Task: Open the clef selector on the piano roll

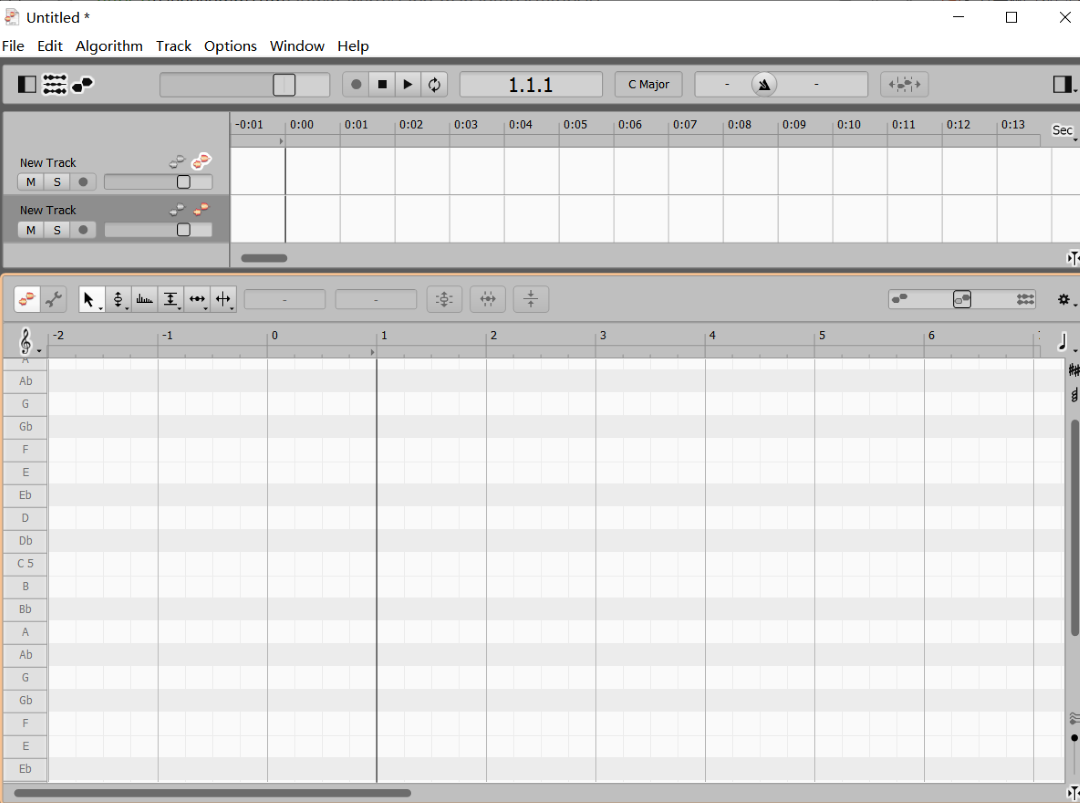Action: pyautogui.click(x=25, y=341)
